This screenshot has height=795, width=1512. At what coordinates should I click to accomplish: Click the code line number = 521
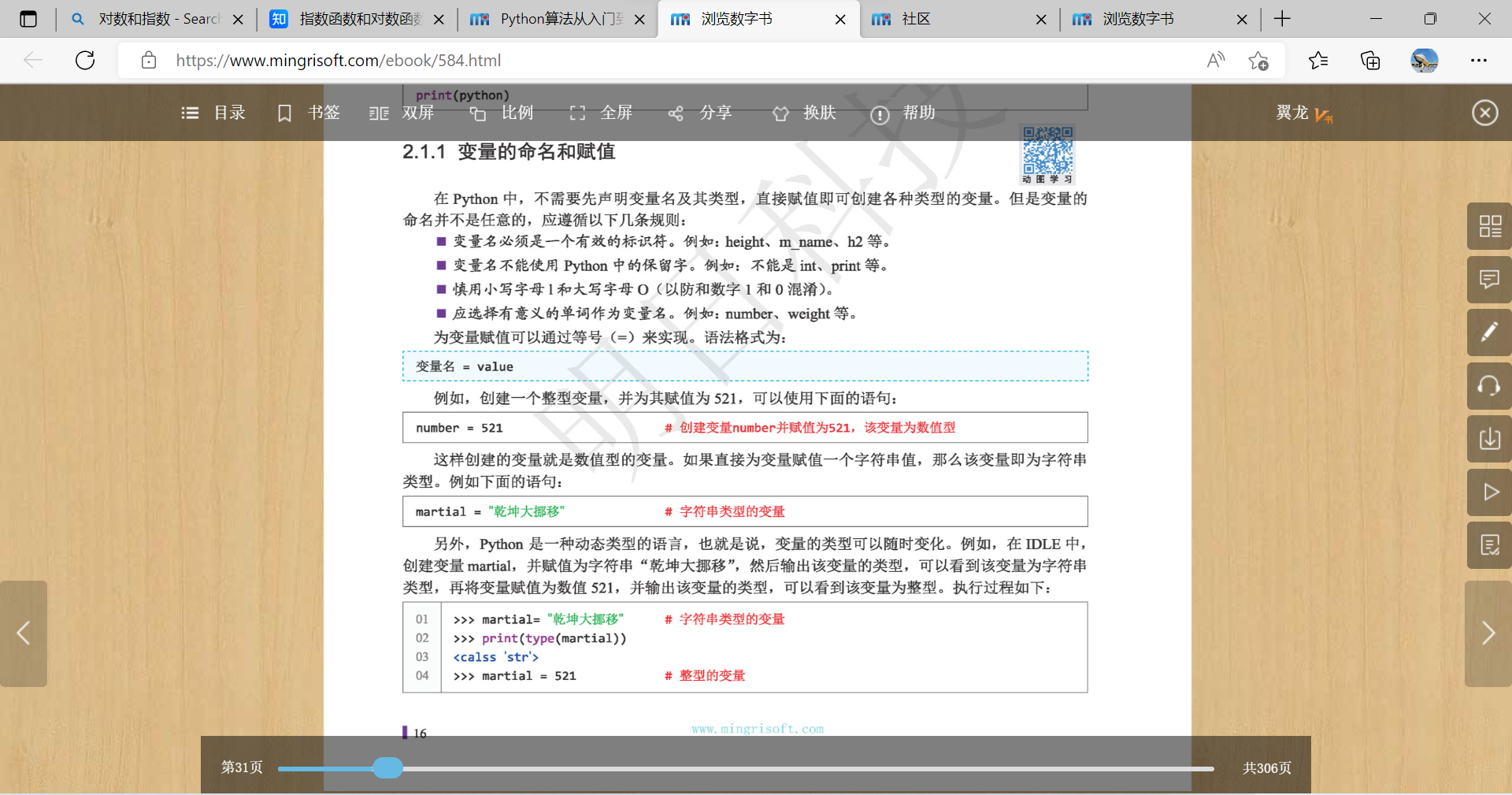(x=459, y=428)
